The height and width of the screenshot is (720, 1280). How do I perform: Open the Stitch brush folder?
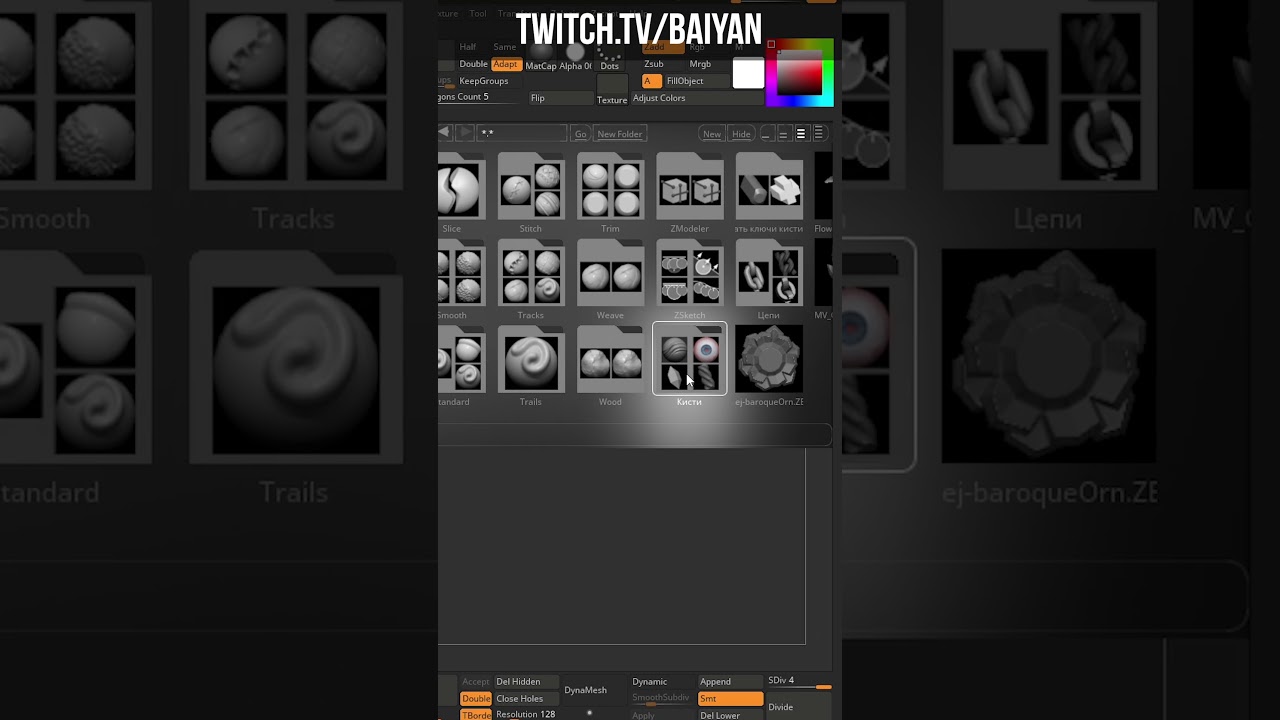(531, 187)
